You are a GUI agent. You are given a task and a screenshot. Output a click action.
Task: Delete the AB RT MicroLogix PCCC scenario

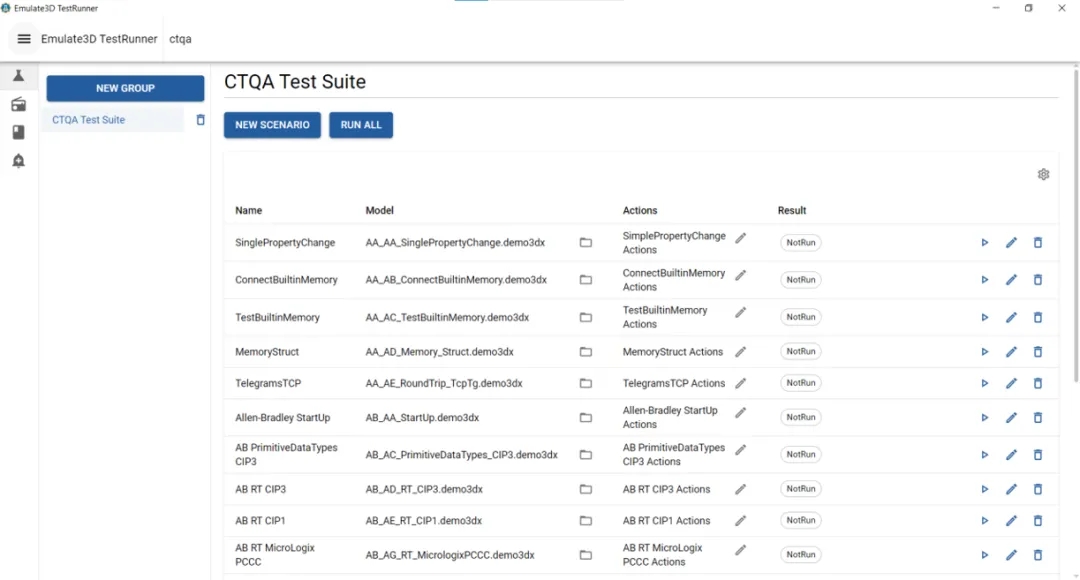click(x=1038, y=555)
